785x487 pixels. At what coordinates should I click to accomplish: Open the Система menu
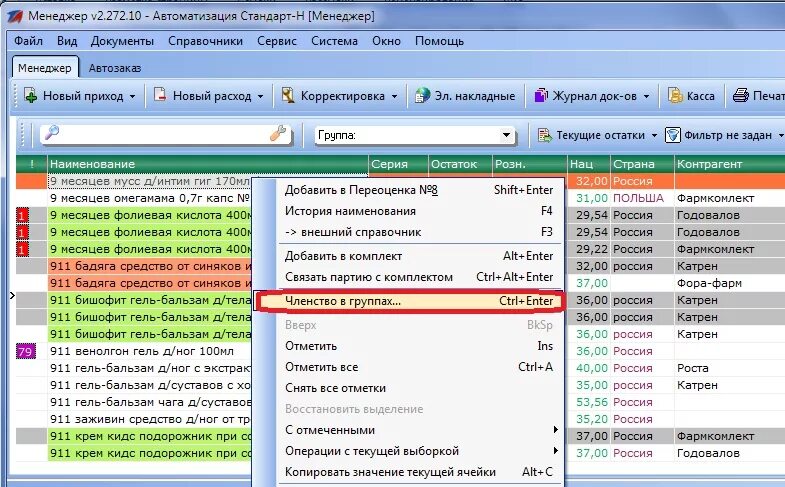(x=334, y=41)
